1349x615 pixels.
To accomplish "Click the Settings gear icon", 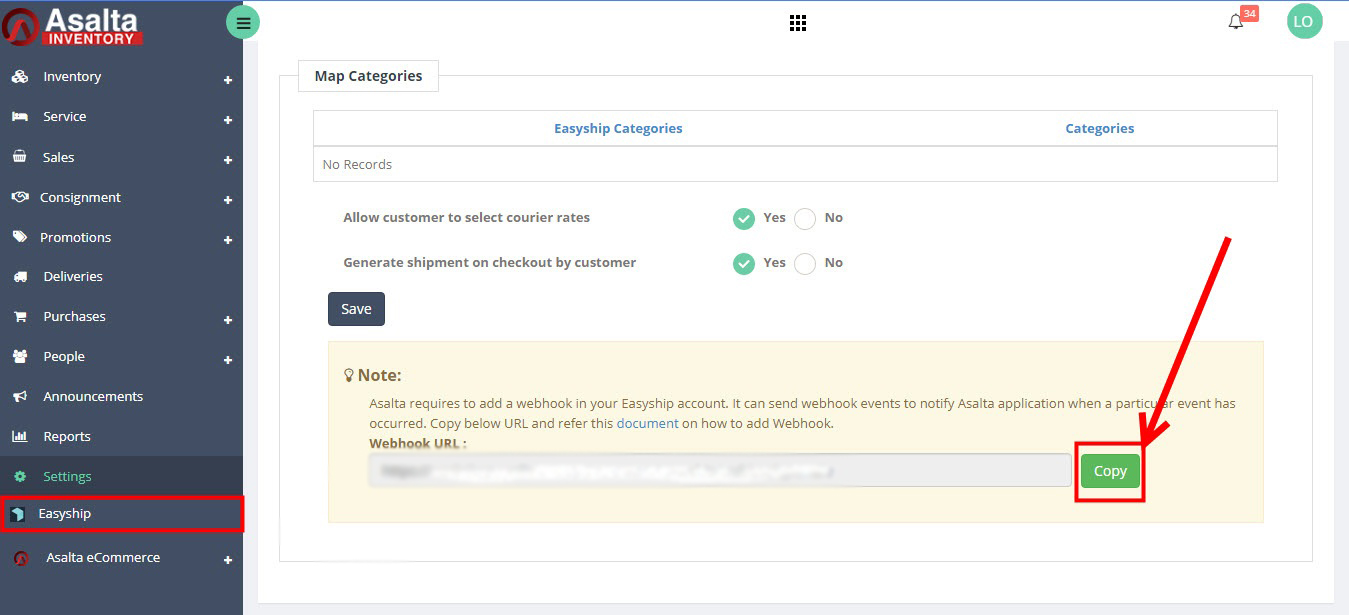I will click(x=20, y=477).
